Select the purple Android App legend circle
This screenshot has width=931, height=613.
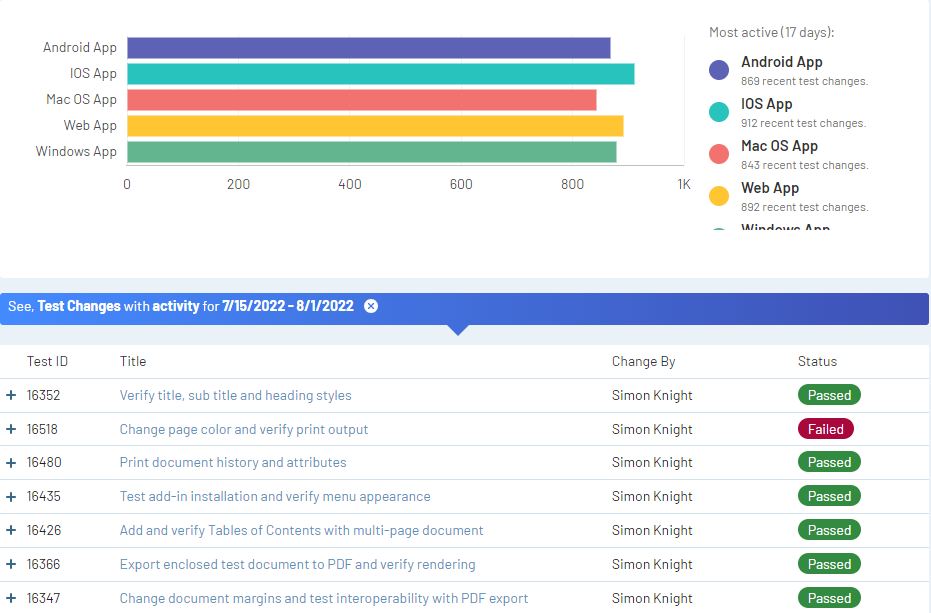coord(719,70)
